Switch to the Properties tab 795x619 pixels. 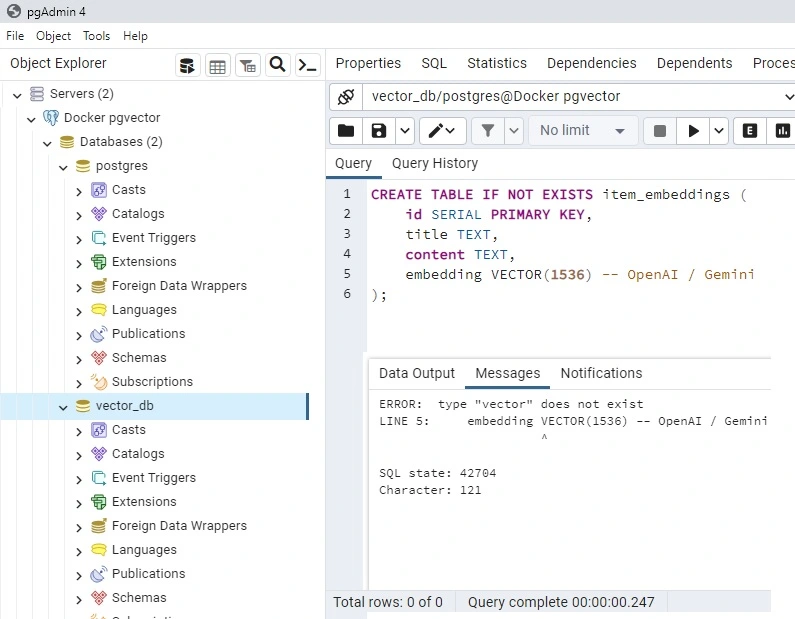click(x=368, y=63)
